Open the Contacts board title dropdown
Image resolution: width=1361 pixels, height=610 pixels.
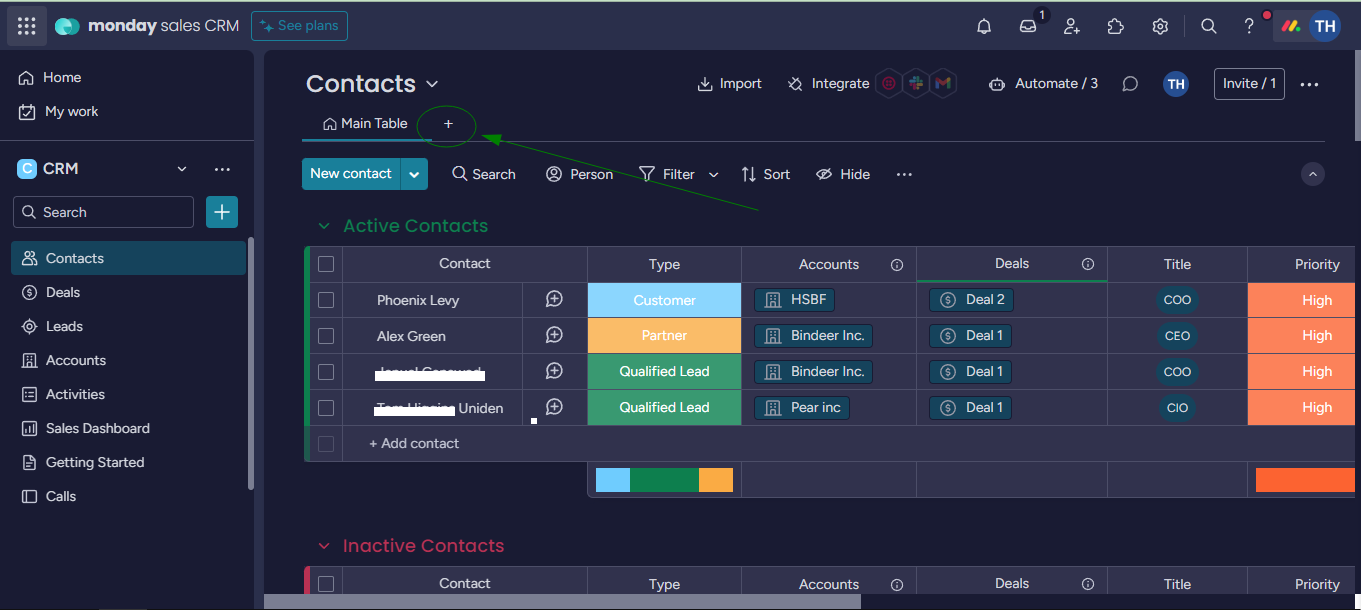coord(431,84)
